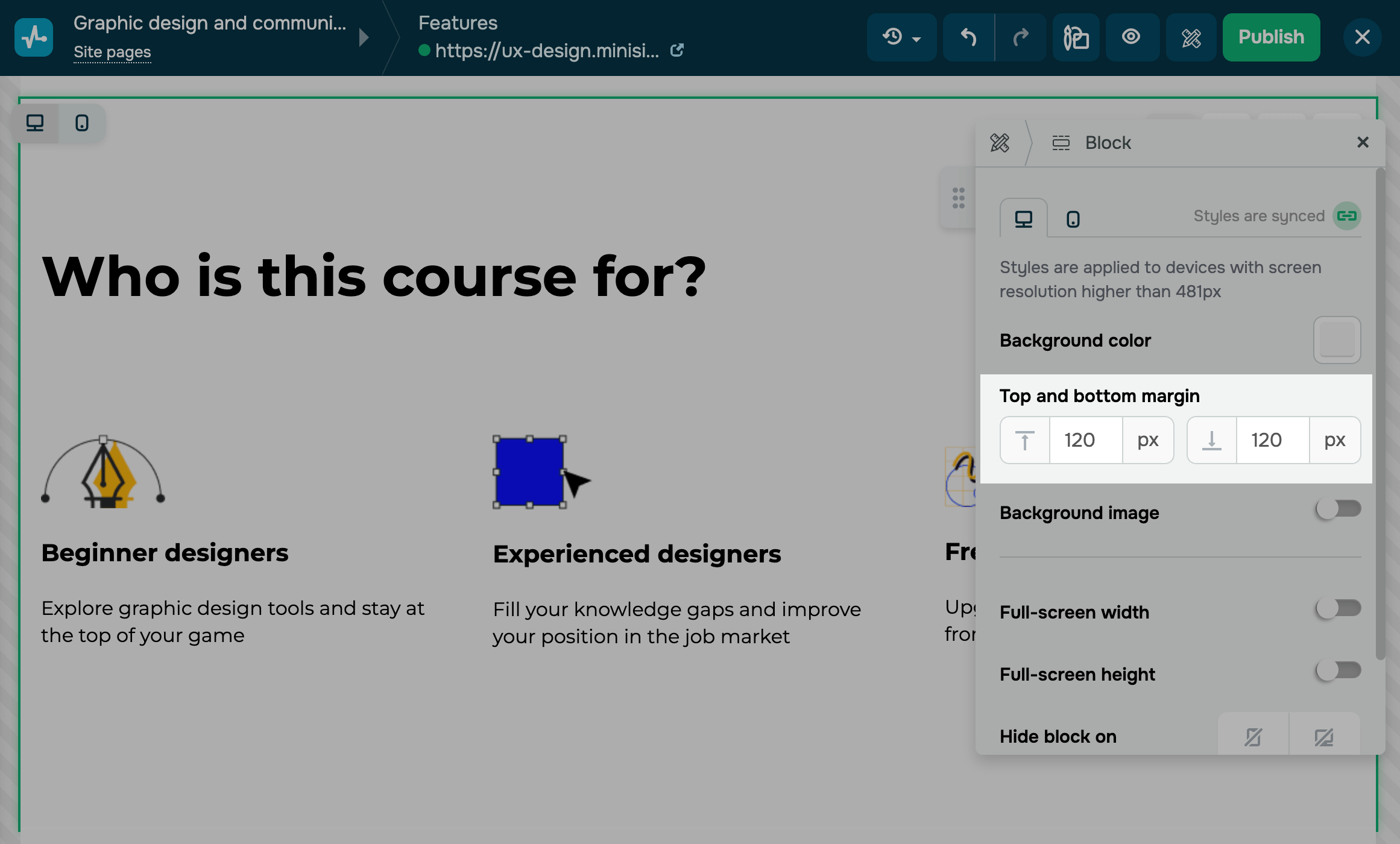1400x844 pixels.
Task: Turn on Full-screen width switch
Action: 1338,609
